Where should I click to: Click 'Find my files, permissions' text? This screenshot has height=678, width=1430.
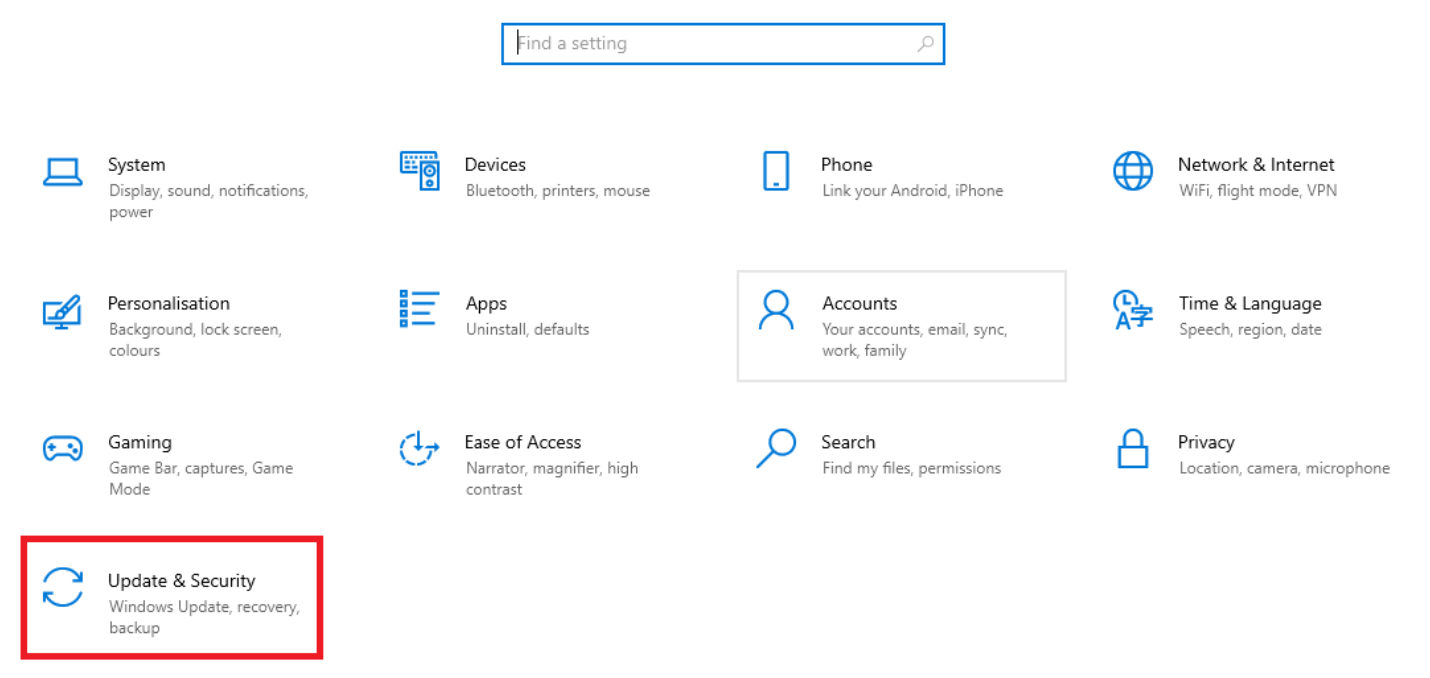pyautogui.click(x=911, y=468)
